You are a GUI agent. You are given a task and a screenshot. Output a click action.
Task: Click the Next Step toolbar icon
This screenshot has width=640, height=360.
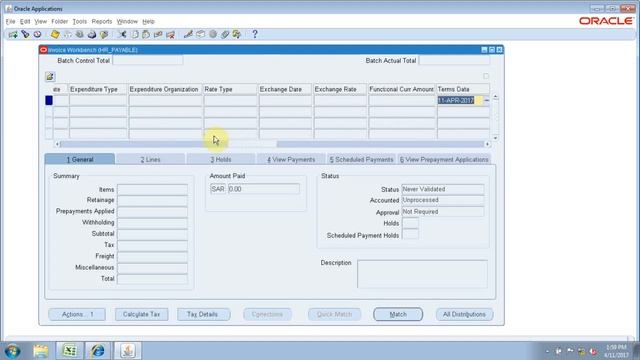tap(67, 35)
